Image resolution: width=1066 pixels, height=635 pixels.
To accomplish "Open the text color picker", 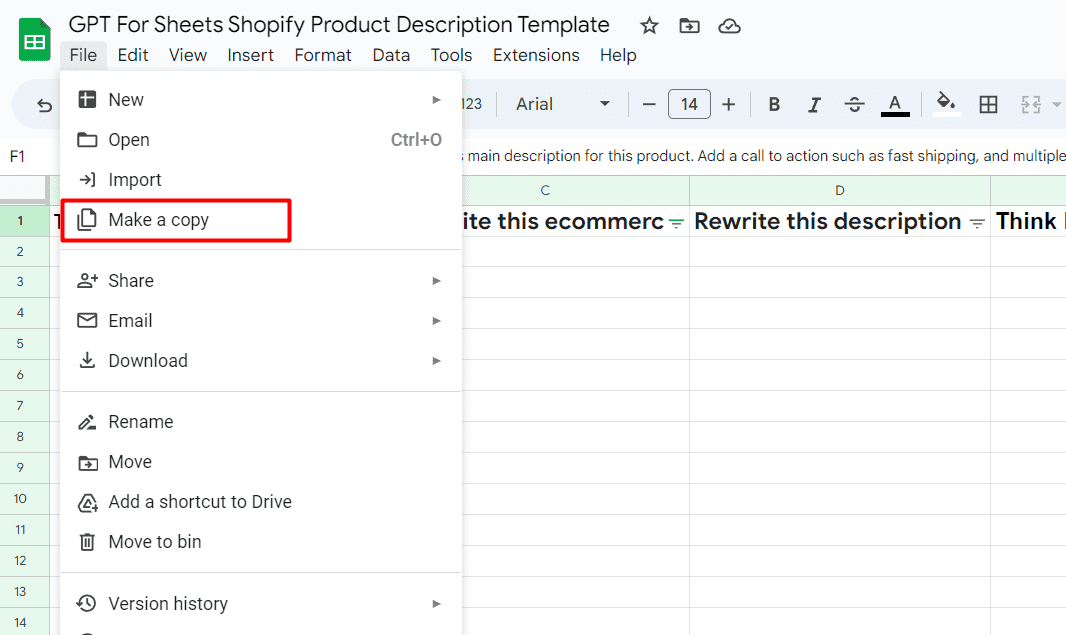I will click(x=895, y=105).
